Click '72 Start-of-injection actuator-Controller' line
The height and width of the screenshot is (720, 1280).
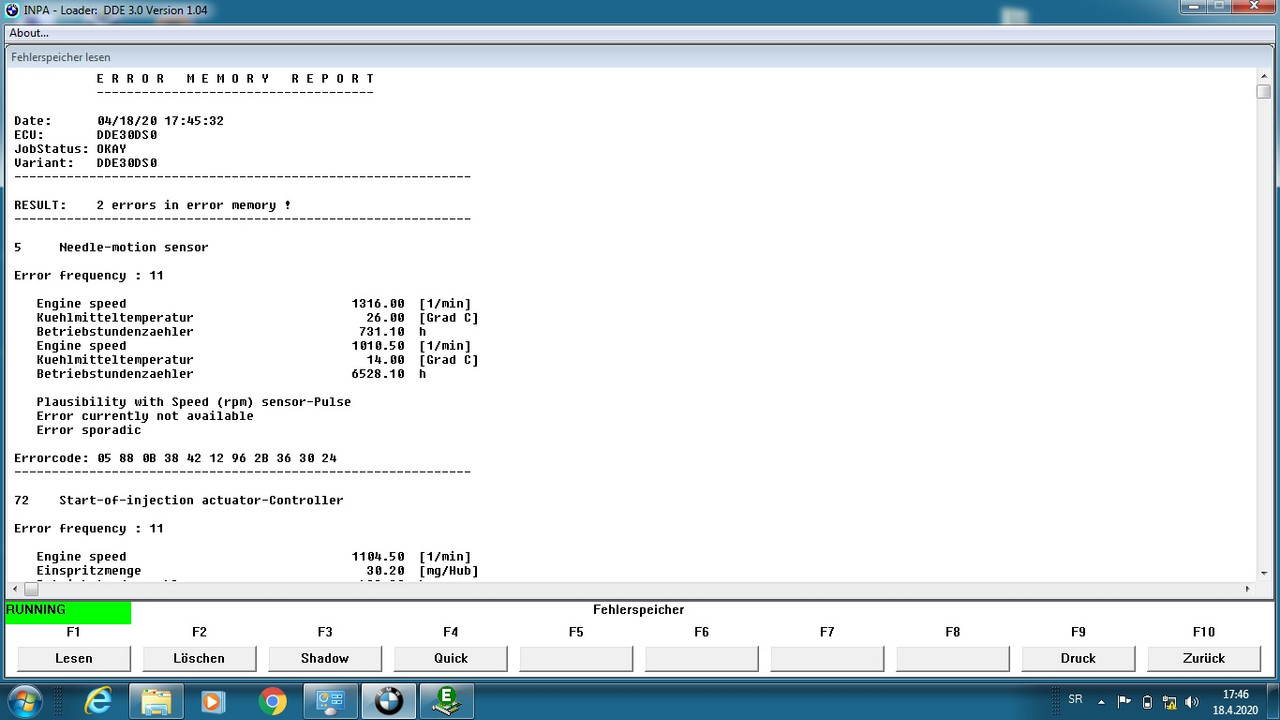point(179,500)
